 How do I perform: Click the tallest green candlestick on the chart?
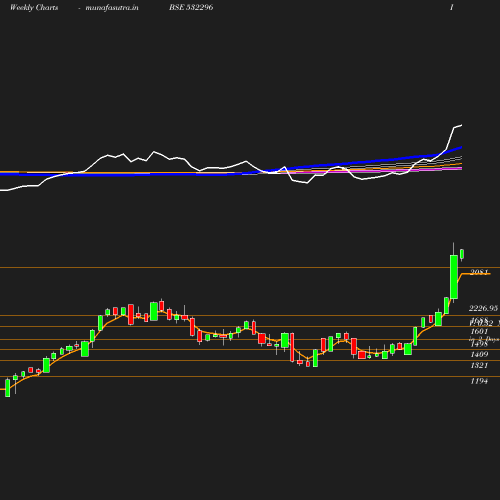[x=454, y=277]
